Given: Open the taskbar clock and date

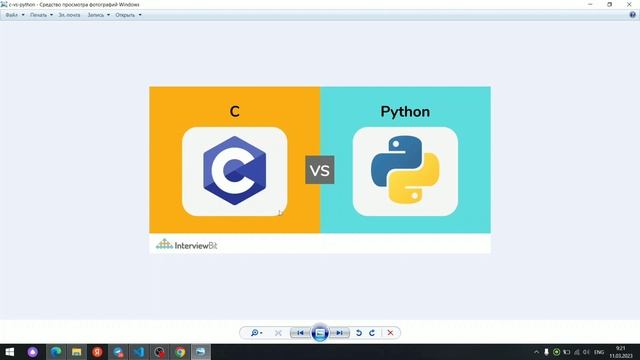Looking at the screenshot, I should coord(621,352).
